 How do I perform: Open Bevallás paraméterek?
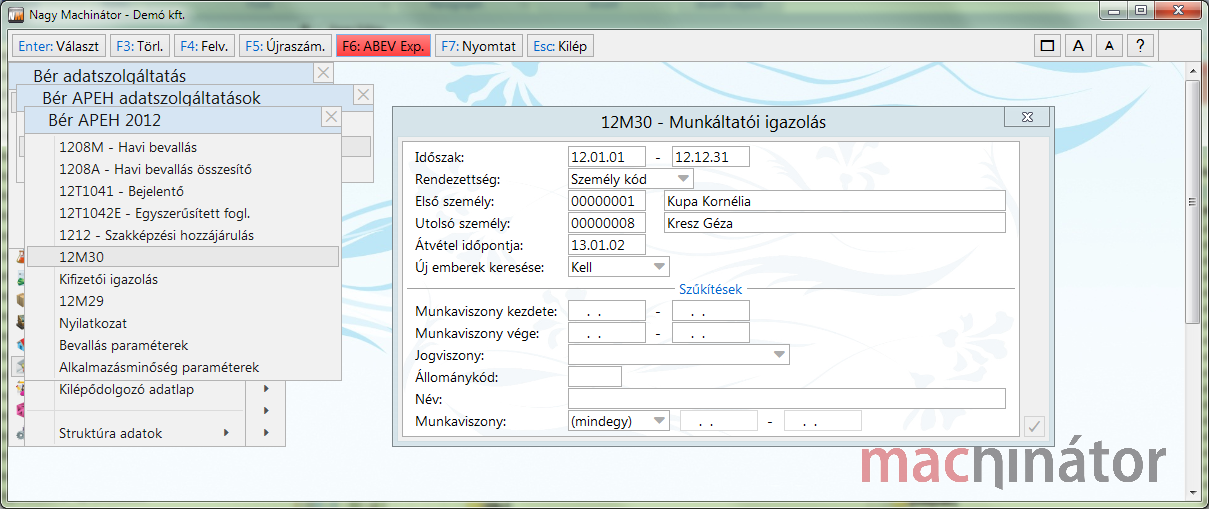tap(184, 345)
